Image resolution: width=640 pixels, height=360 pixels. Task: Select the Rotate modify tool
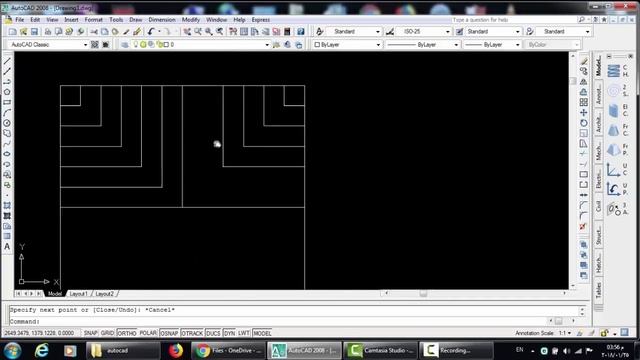[x=584, y=123]
